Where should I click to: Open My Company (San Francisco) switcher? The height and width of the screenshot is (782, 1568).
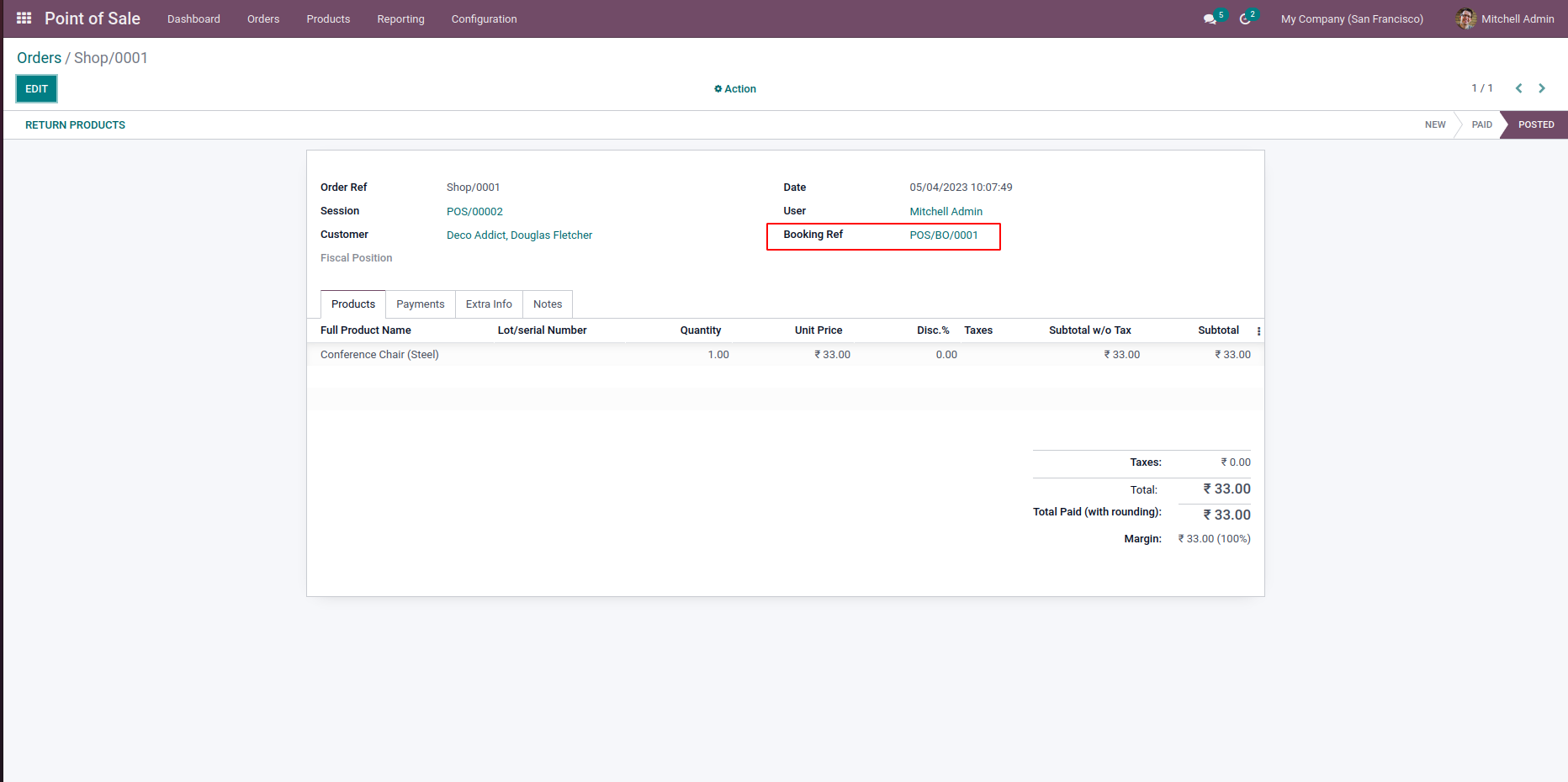pos(1352,18)
